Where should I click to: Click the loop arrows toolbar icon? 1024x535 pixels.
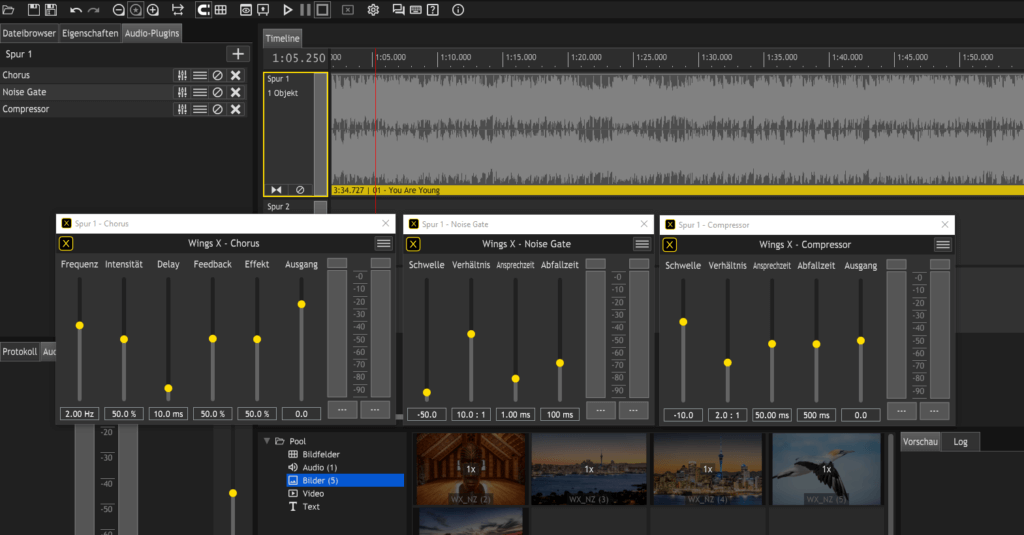[x=178, y=10]
